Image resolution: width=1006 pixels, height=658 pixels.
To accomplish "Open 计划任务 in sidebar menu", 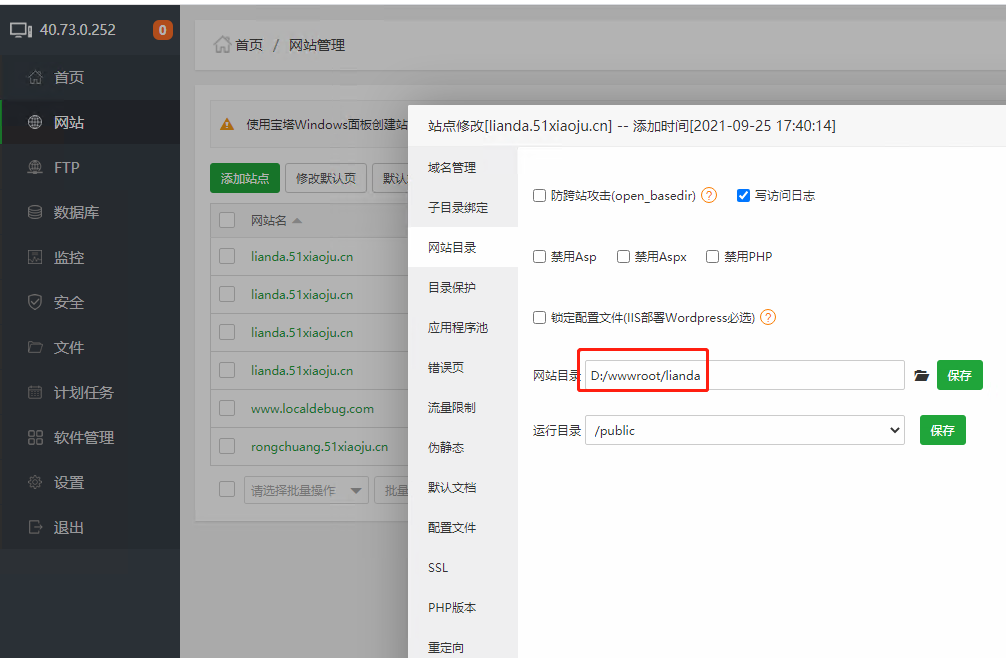I will tap(90, 392).
